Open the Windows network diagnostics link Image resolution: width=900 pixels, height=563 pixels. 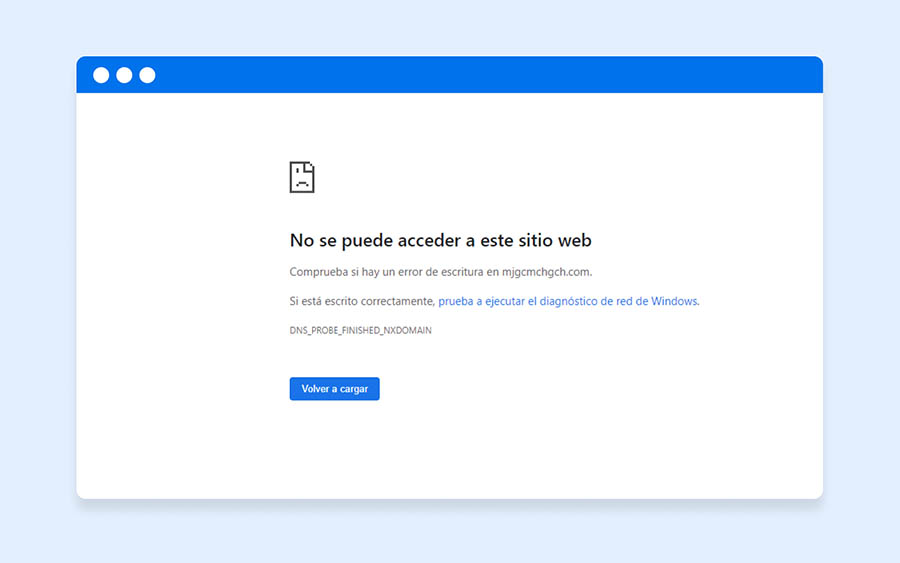(x=568, y=301)
